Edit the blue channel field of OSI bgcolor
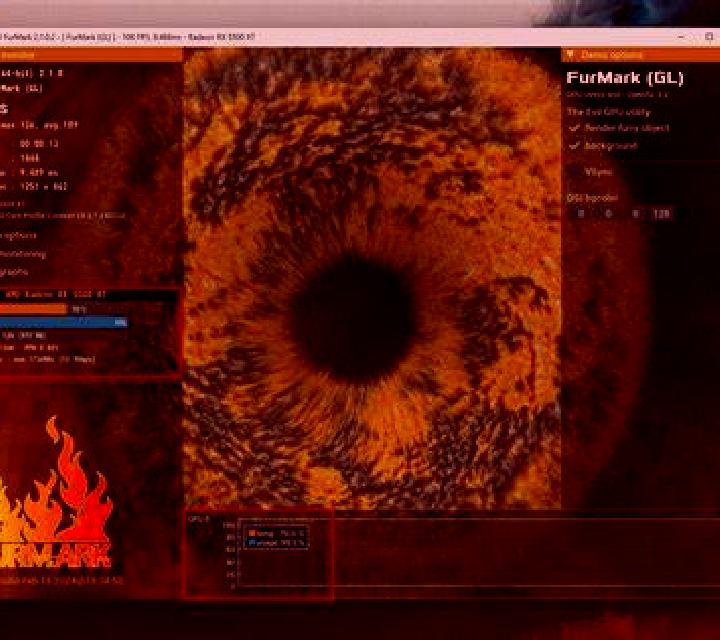The width and height of the screenshot is (720, 640). 636,213
